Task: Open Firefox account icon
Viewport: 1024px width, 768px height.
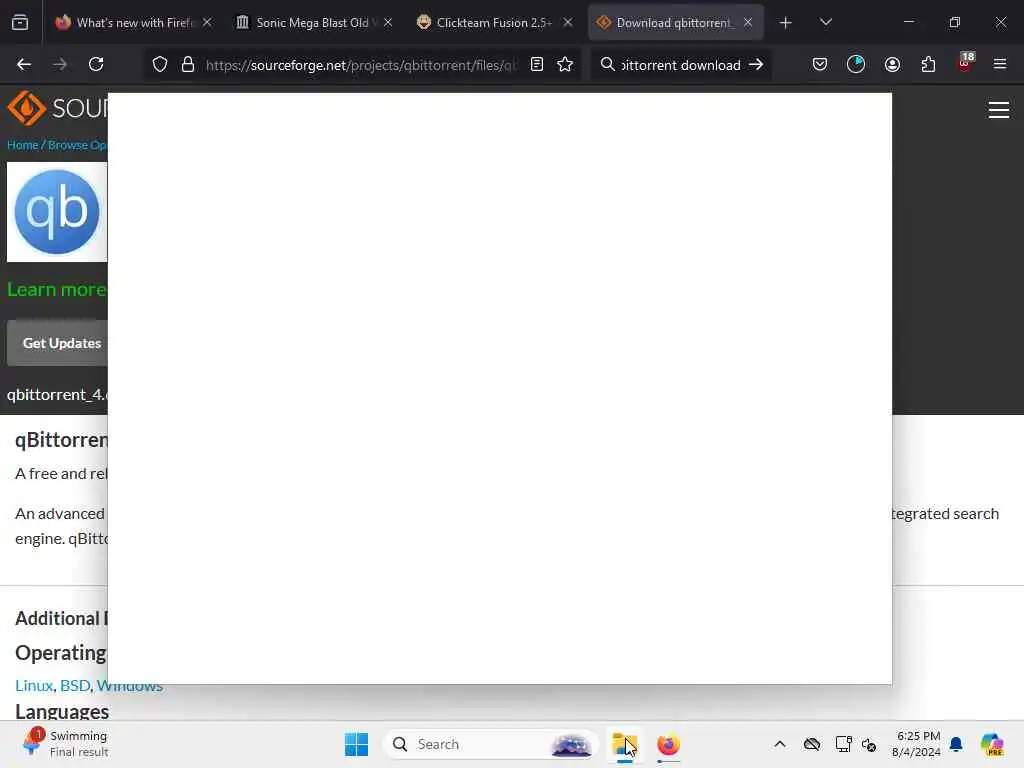Action: click(892, 64)
